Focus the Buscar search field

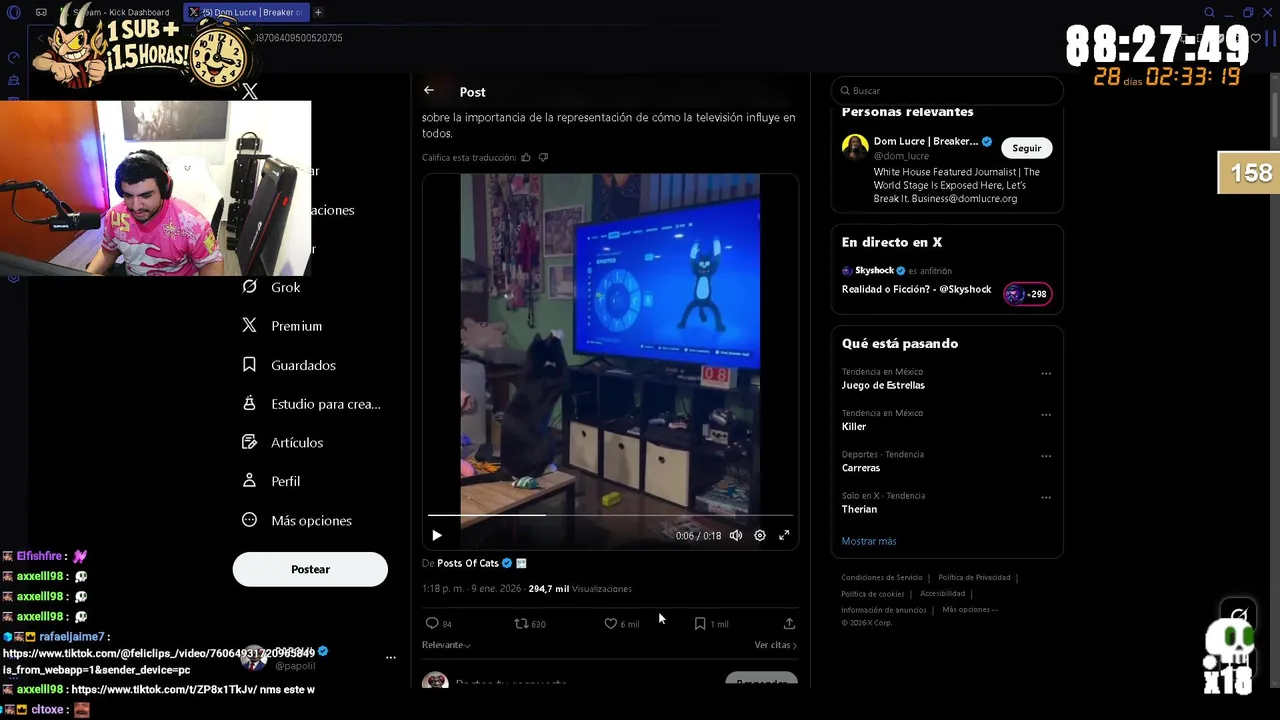point(947,91)
